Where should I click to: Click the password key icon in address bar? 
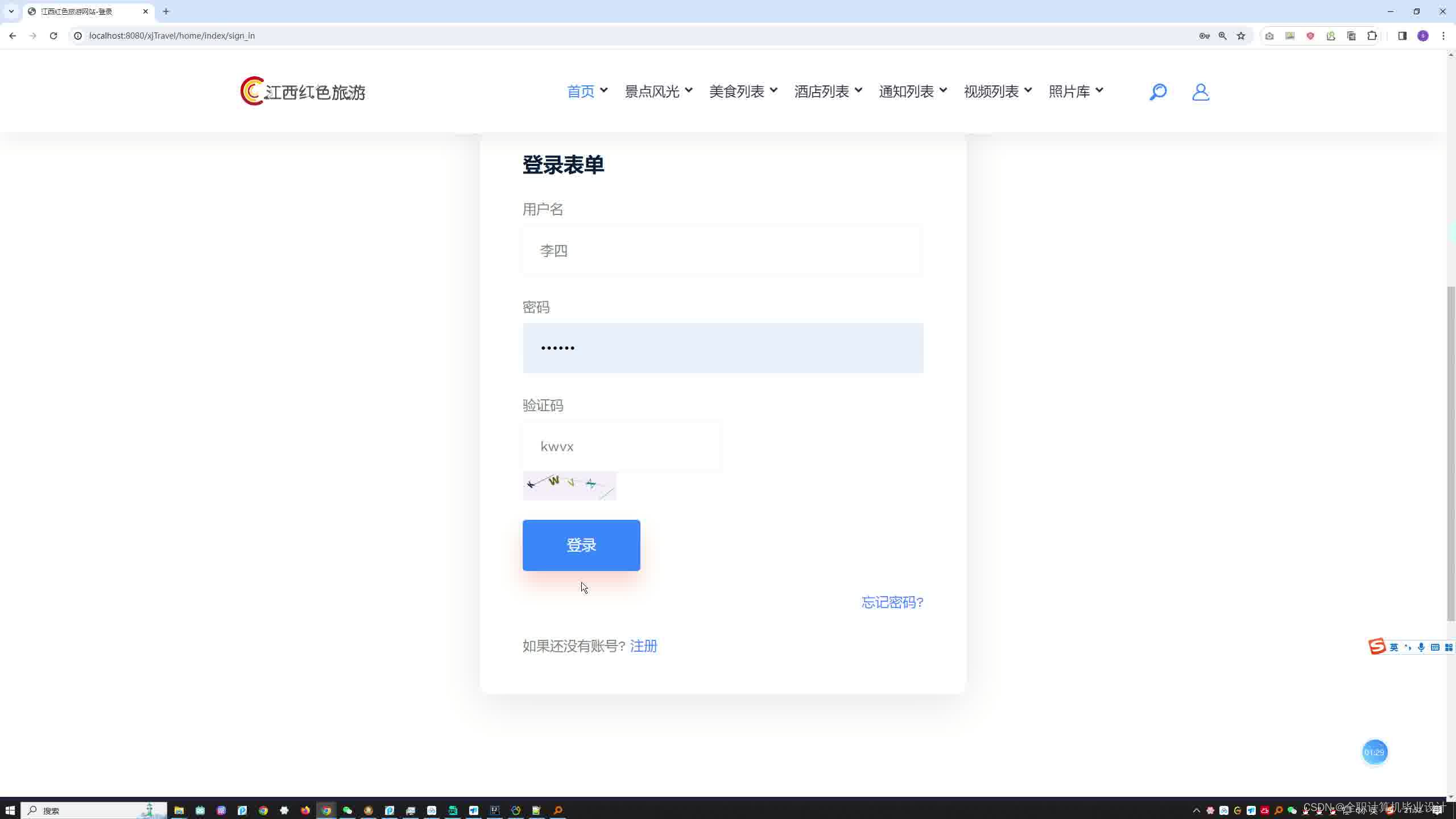[x=1204, y=36]
